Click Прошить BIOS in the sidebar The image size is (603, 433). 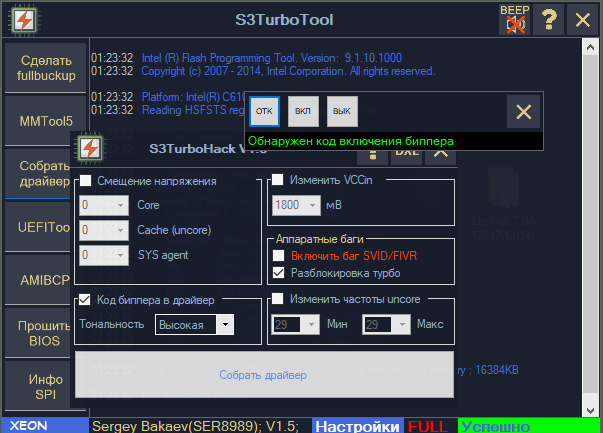coord(38,333)
